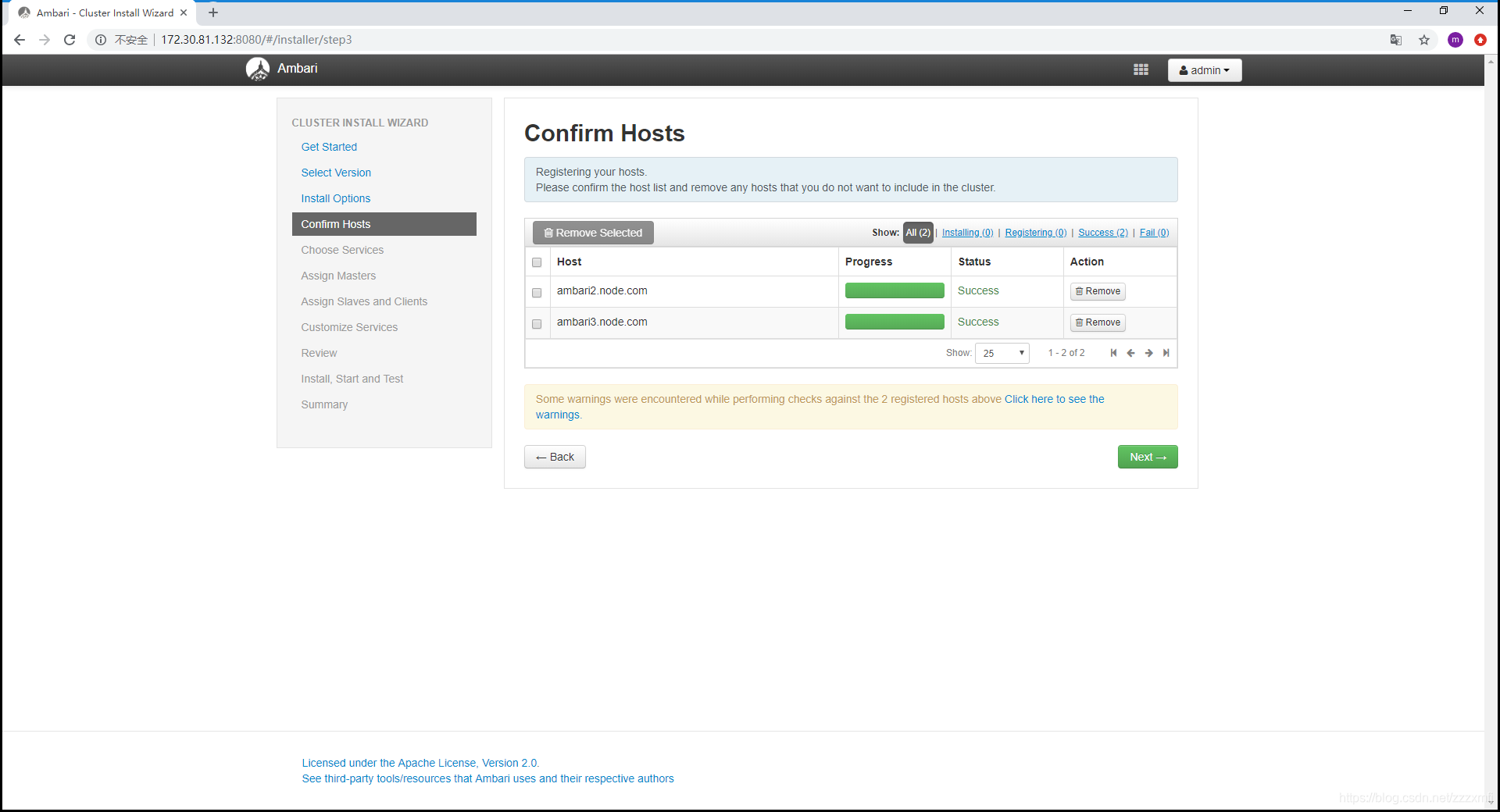Filter hosts by Registering (0)
The image size is (1500, 812).
coord(1035,233)
